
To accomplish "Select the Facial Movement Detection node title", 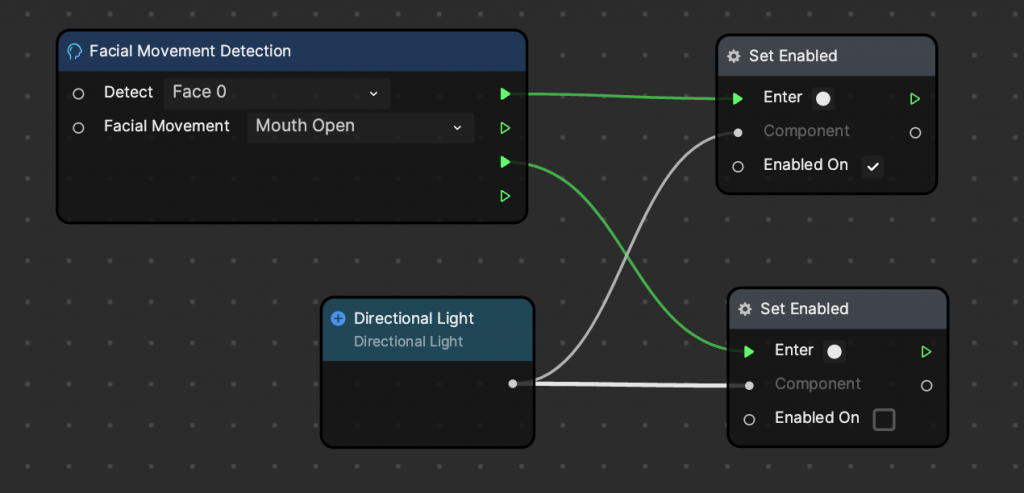I will pyautogui.click(x=190, y=51).
